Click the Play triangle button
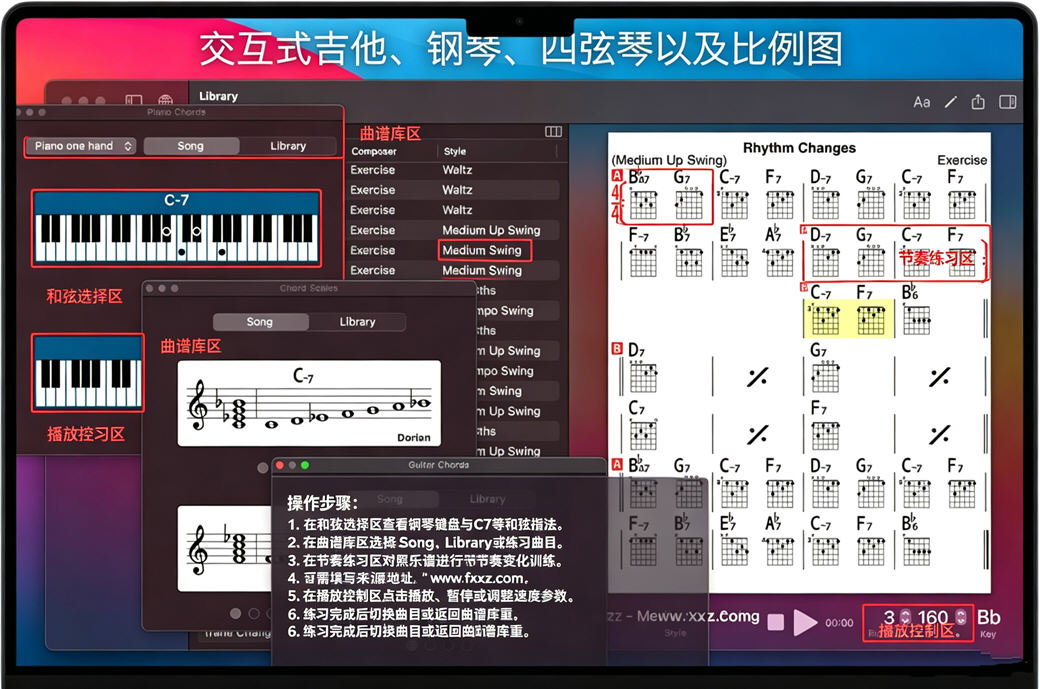 pos(805,622)
